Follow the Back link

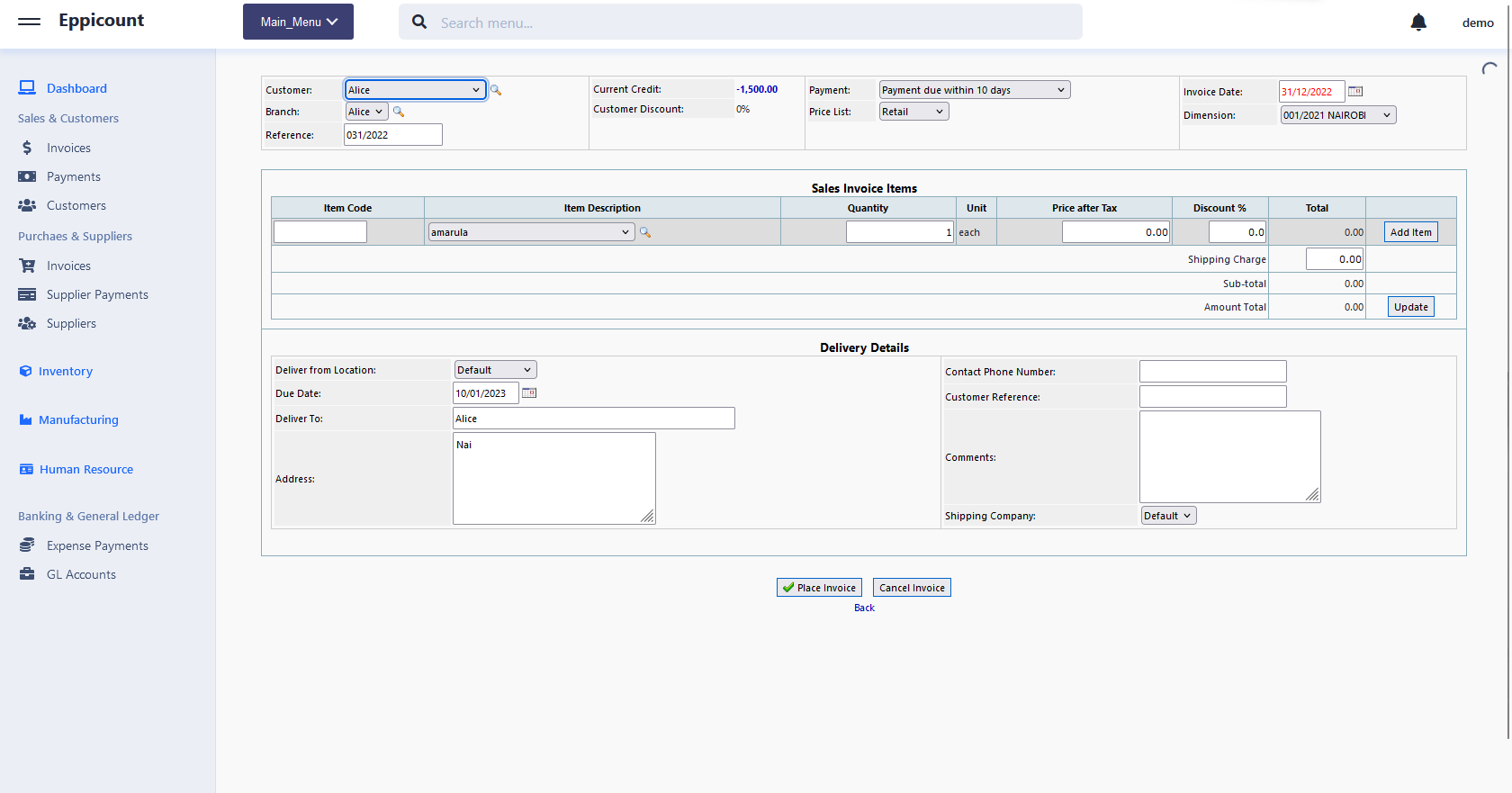(864, 608)
